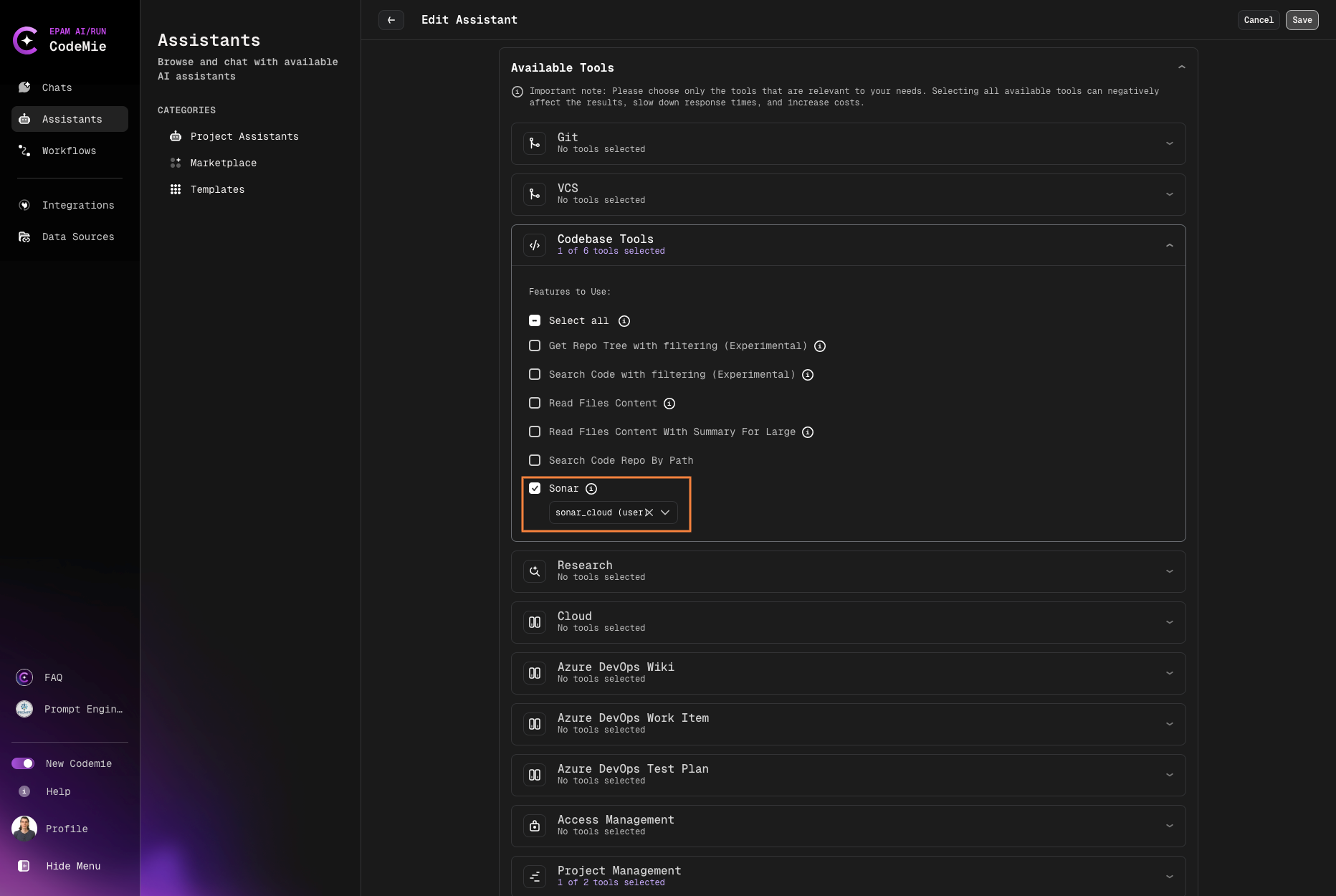Click the Codebase Tools code icon
This screenshot has width=1336, height=896.
[x=535, y=244]
